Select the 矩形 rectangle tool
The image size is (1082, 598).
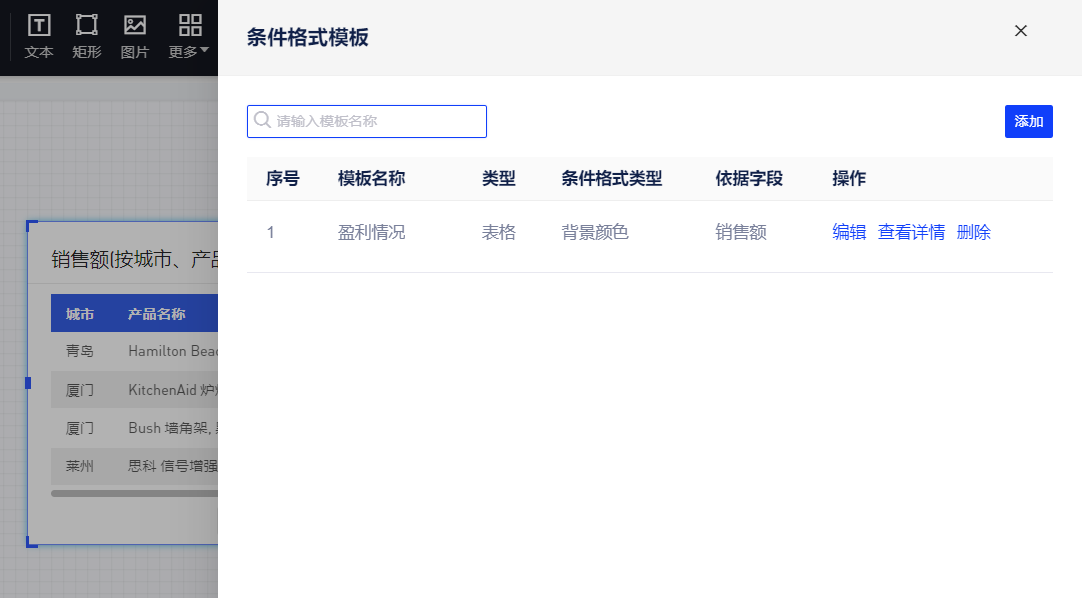click(x=87, y=36)
